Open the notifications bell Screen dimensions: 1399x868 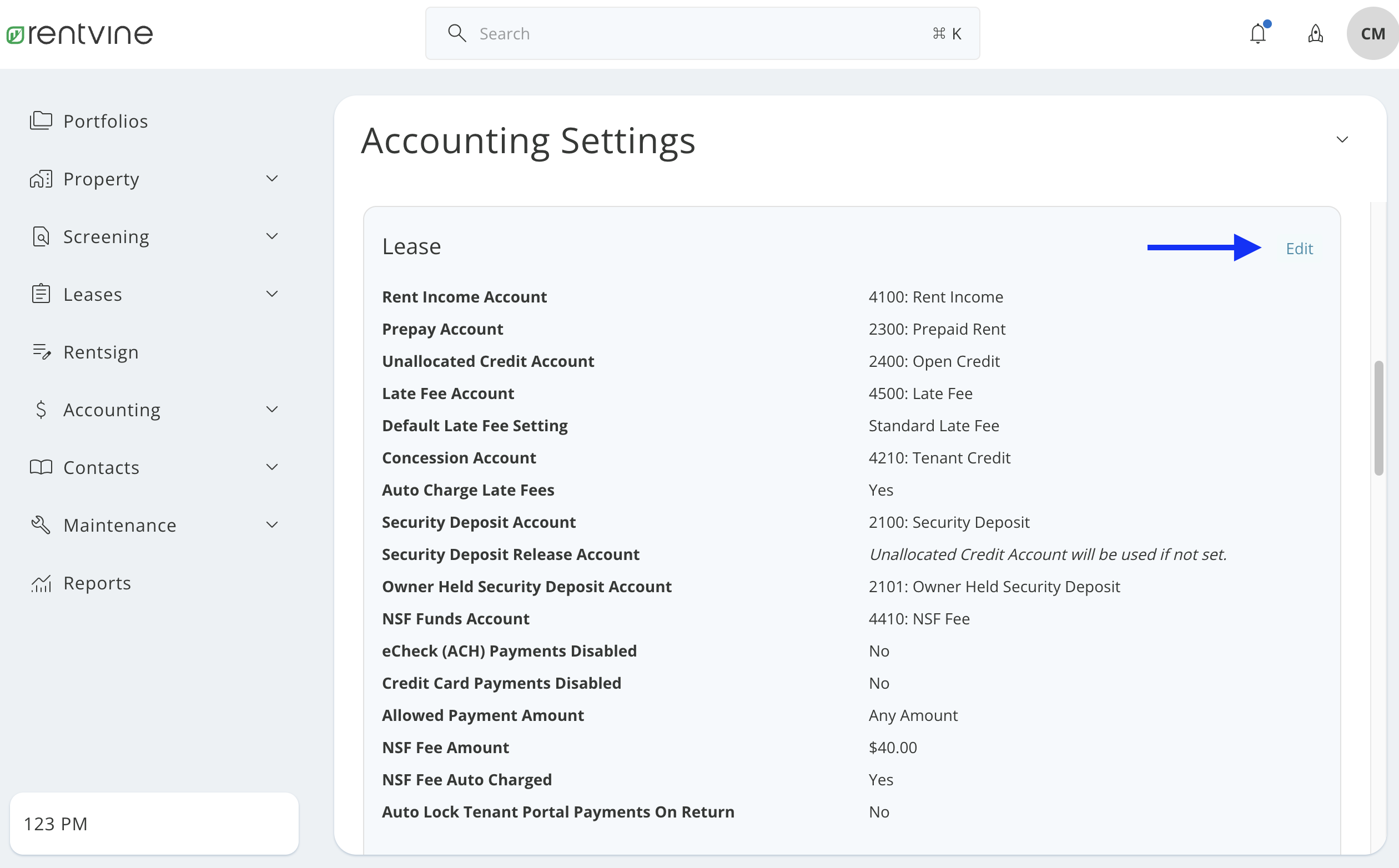(x=1257, y=33)
